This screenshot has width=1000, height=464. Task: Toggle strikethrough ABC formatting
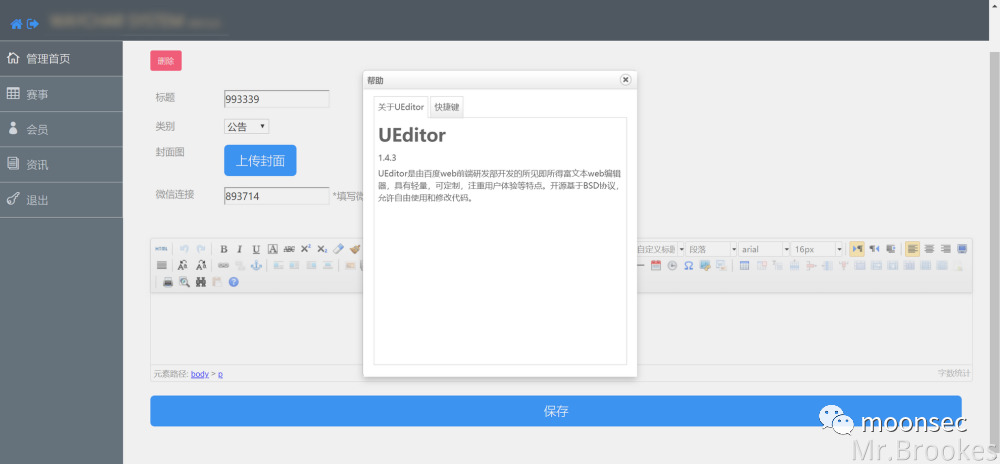(x=289, y=249)
